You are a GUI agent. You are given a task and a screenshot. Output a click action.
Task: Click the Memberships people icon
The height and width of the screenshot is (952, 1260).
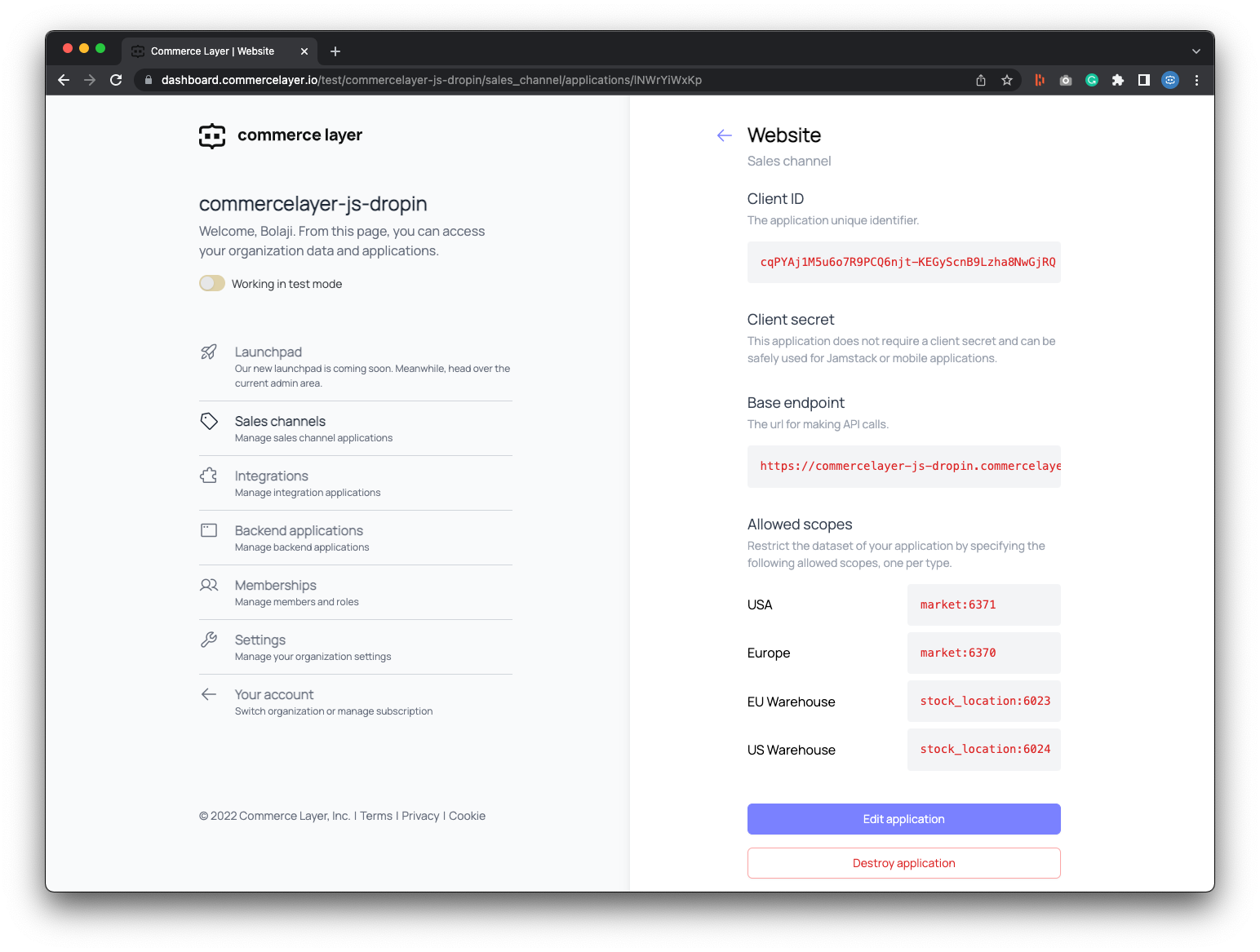tap(209, 585)
